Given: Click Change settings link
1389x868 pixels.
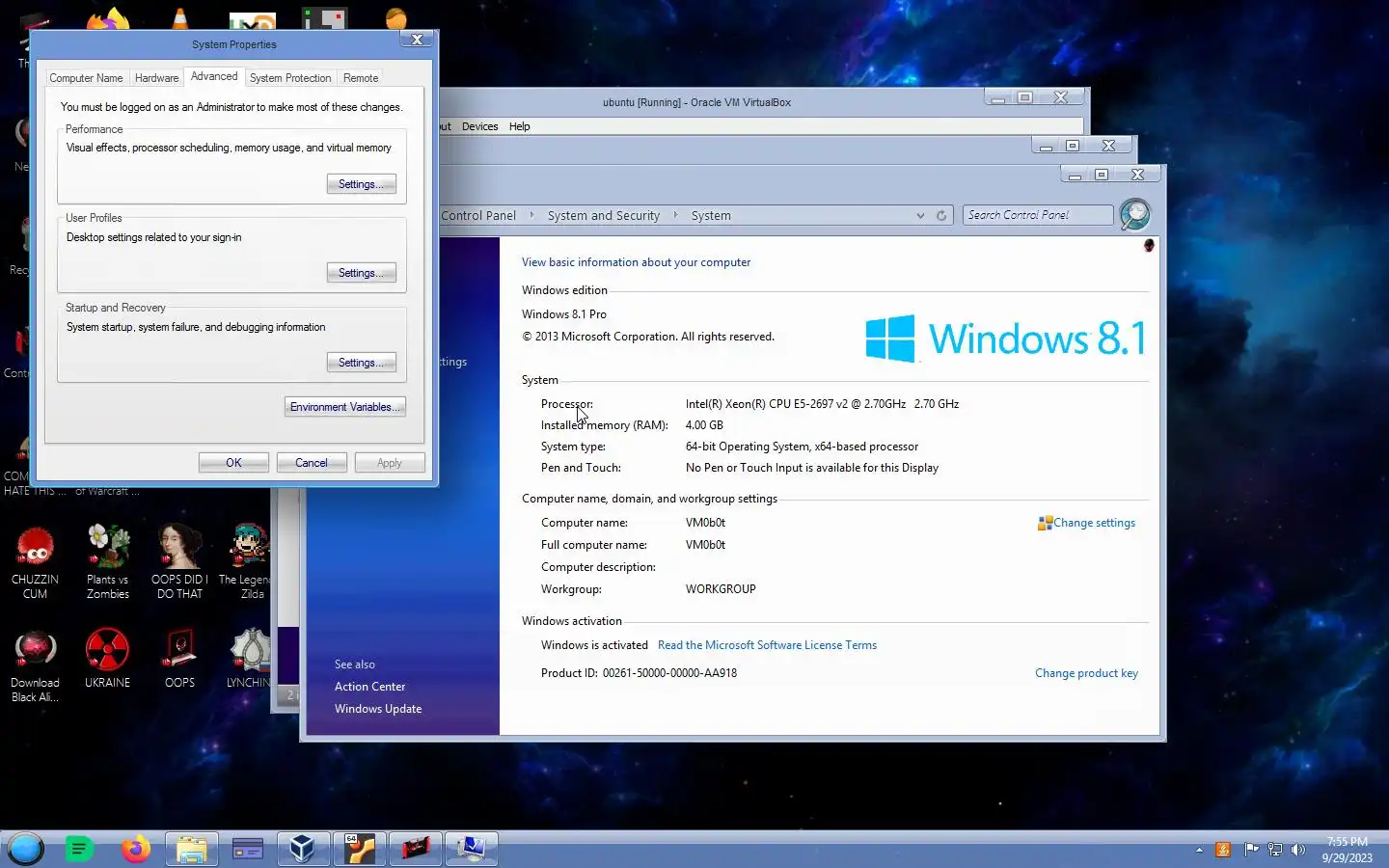Looking at the screenshot, I should (1094, 523).
